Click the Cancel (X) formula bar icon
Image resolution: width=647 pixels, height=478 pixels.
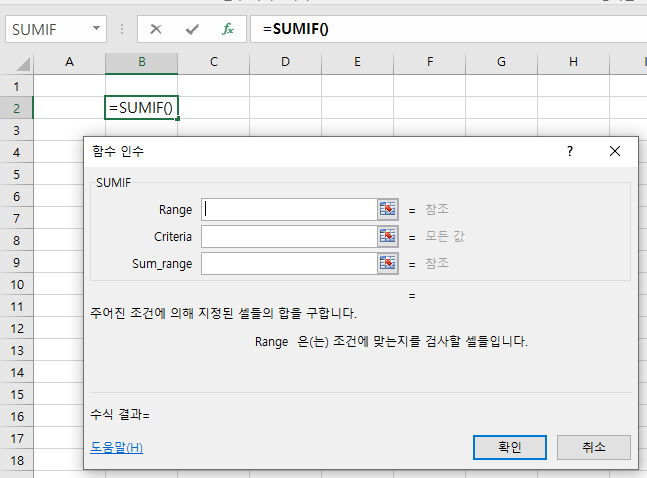[156, 29]
